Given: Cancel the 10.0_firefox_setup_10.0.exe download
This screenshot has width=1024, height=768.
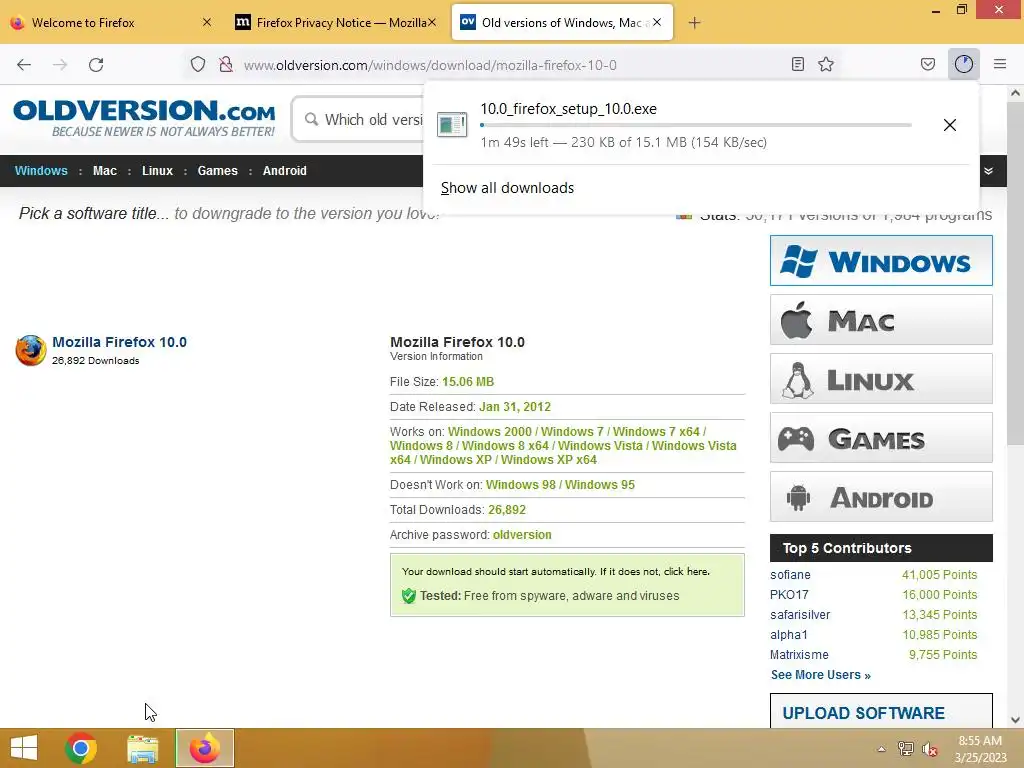Looking at the screenshot, I should coord(950,125).
